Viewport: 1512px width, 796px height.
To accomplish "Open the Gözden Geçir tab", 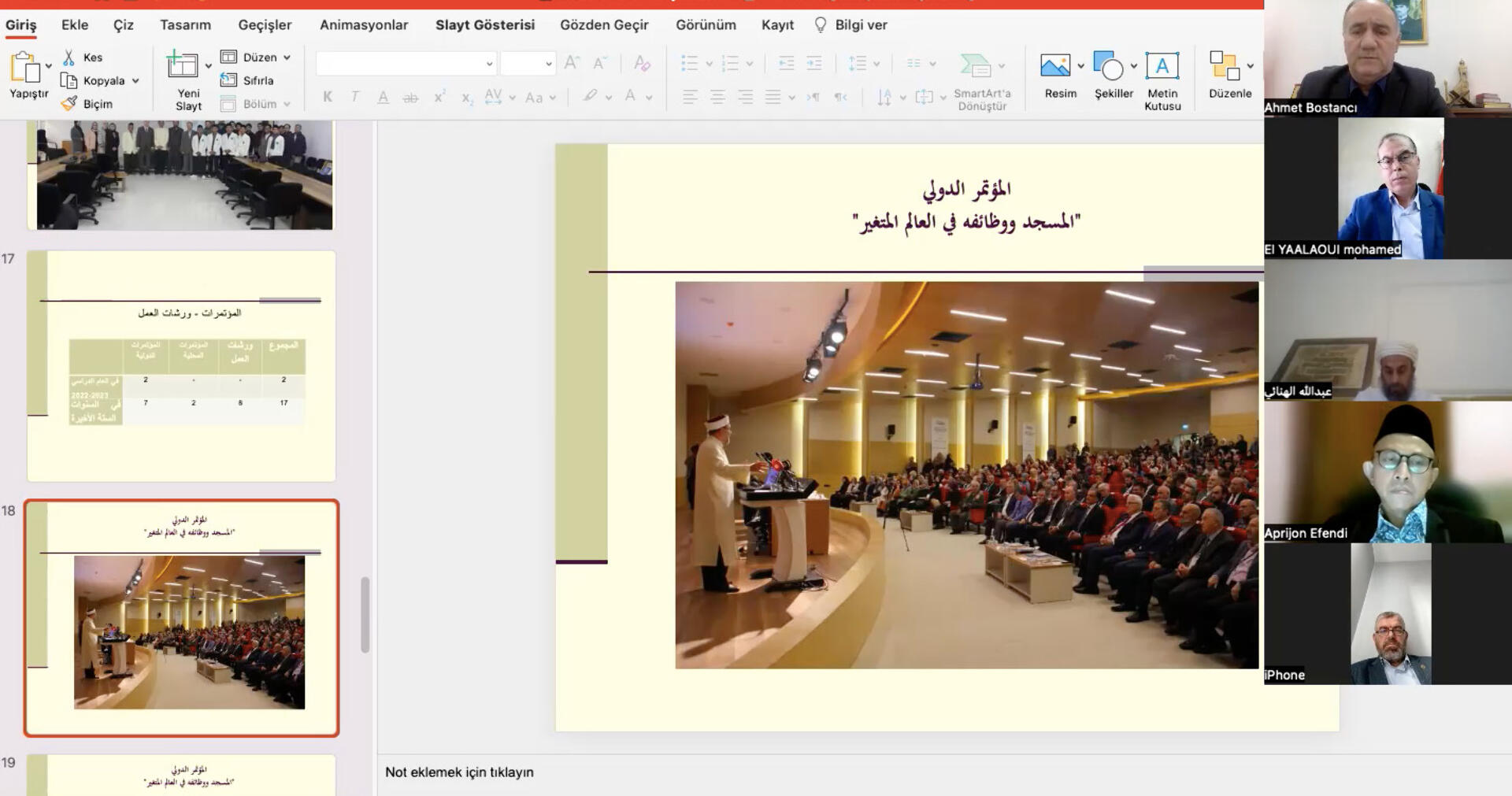I will pos(604,25).
